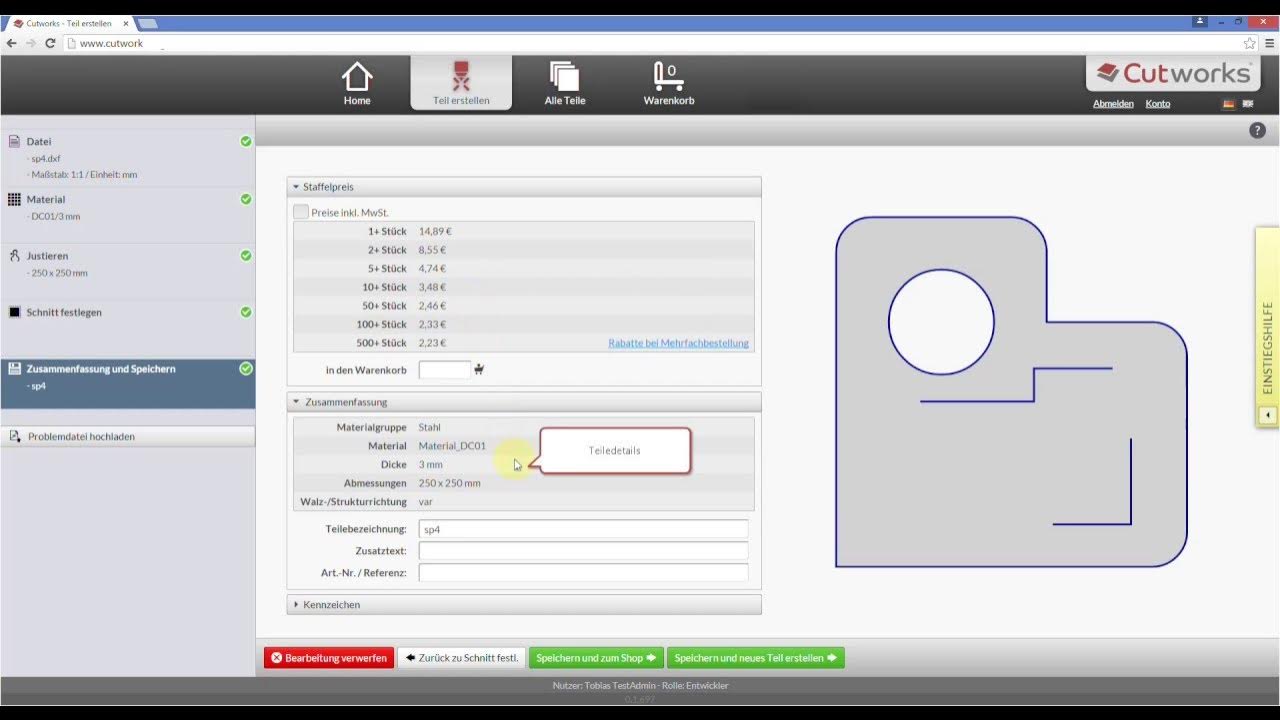1280x720 pixels.
Task: Switch language to German flag
Action: pos(1228,104)
